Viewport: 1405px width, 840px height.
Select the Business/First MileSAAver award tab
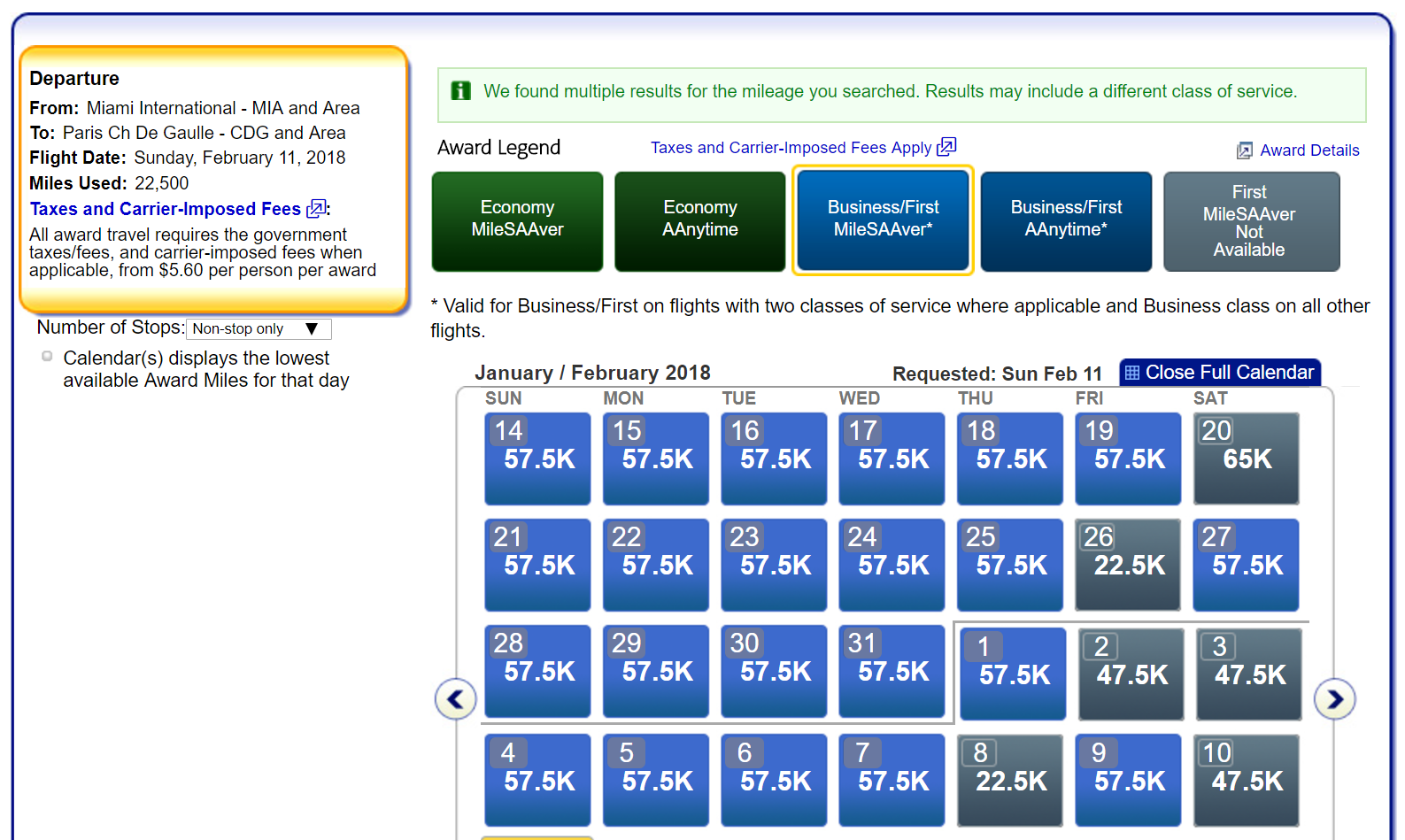883,221
